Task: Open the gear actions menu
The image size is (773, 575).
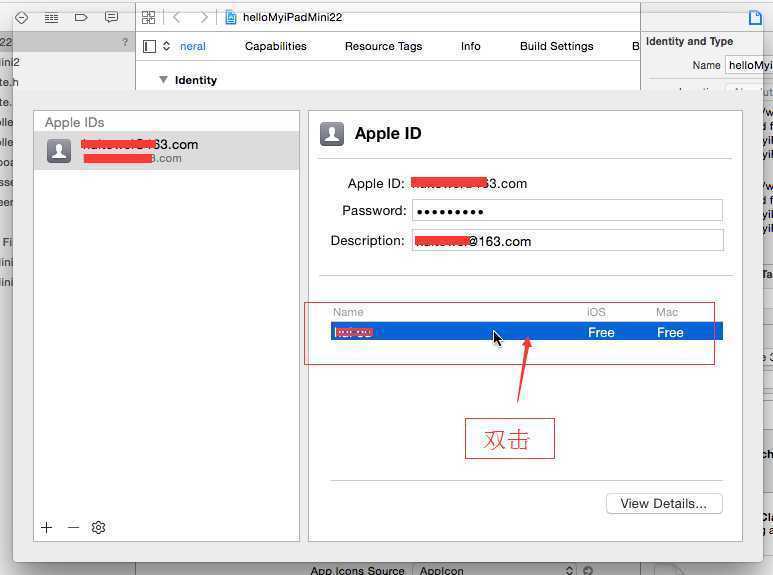Action: pos(98,528)
